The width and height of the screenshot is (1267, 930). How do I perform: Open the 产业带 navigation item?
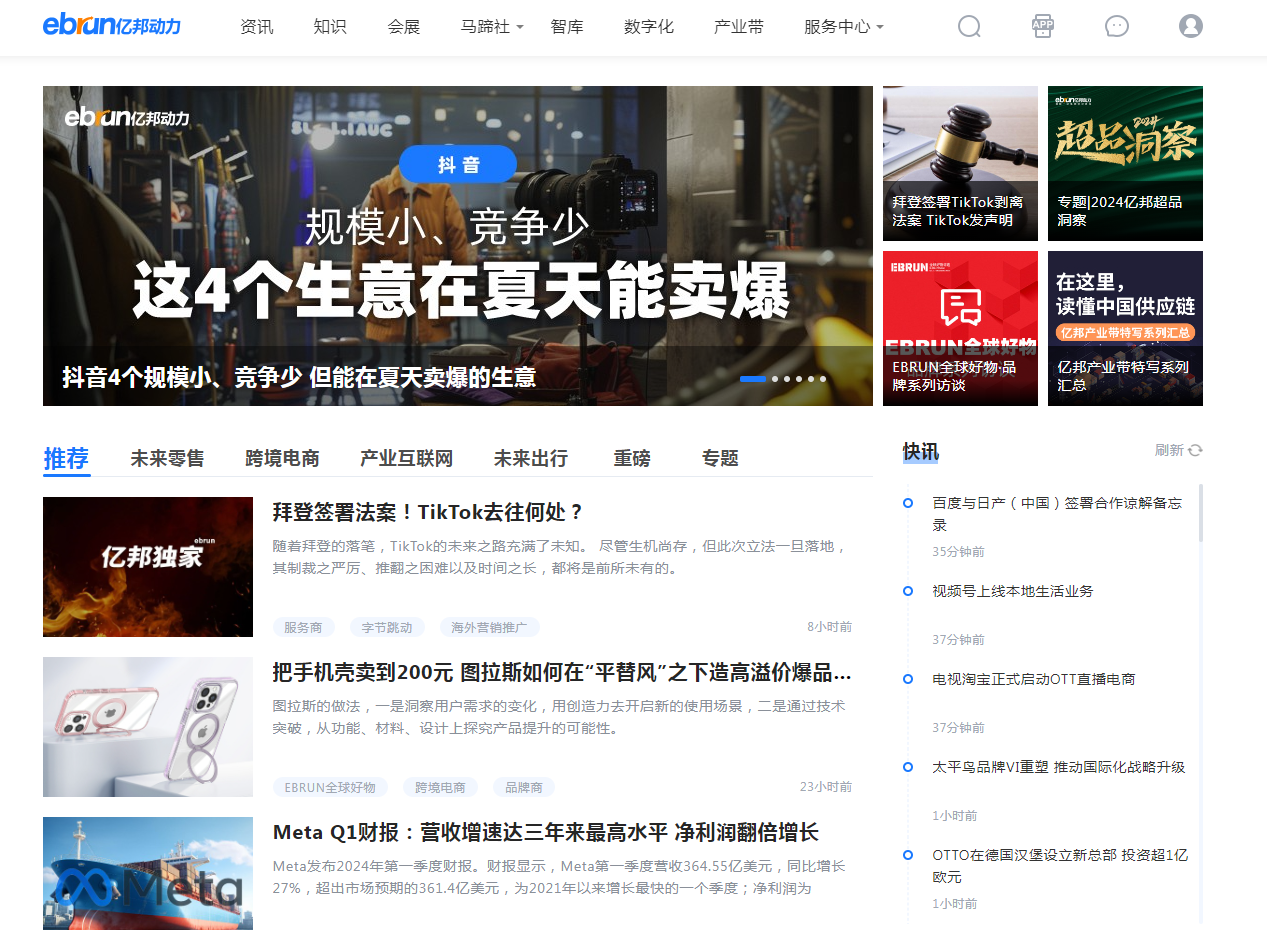[x=739, y=27]
